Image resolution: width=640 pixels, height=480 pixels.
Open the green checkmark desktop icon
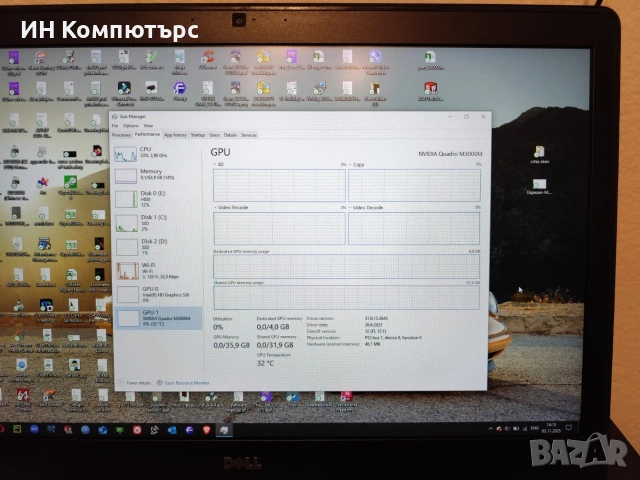click(151, 60)
